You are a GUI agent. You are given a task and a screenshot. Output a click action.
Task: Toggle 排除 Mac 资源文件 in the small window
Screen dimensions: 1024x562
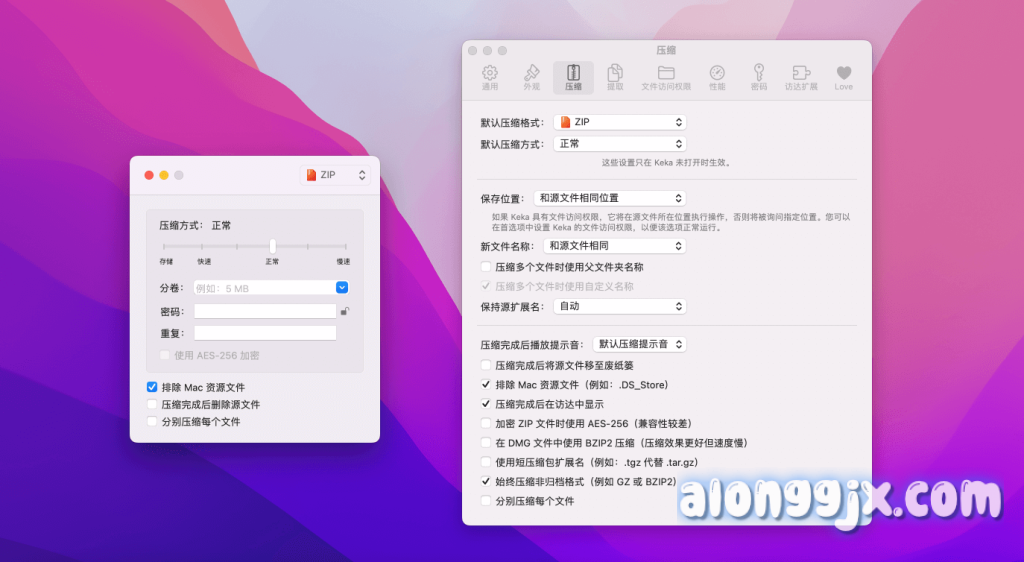152,387
